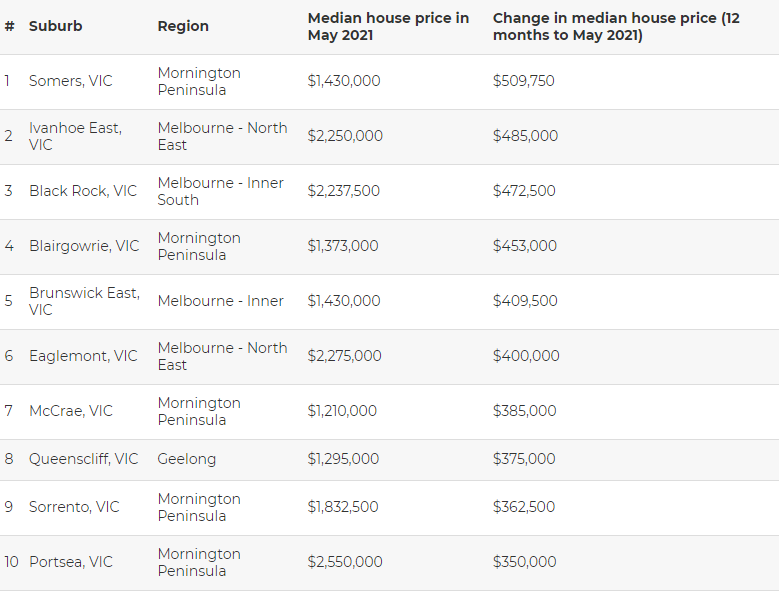779x591 pixels.
Task: Click the Suburb column header
Action: (55, 26)
